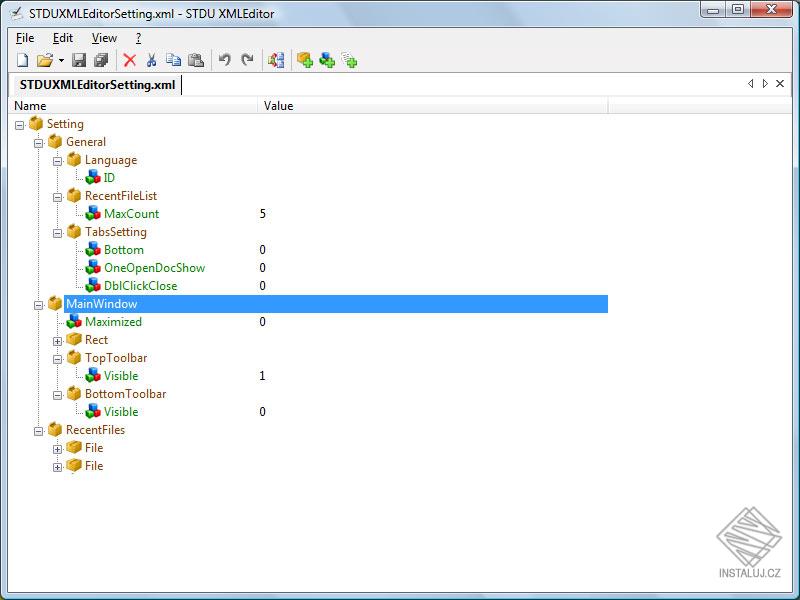Click the RecentFiles box icon
This screenshot has height=600, width=800.
point(55,430)
